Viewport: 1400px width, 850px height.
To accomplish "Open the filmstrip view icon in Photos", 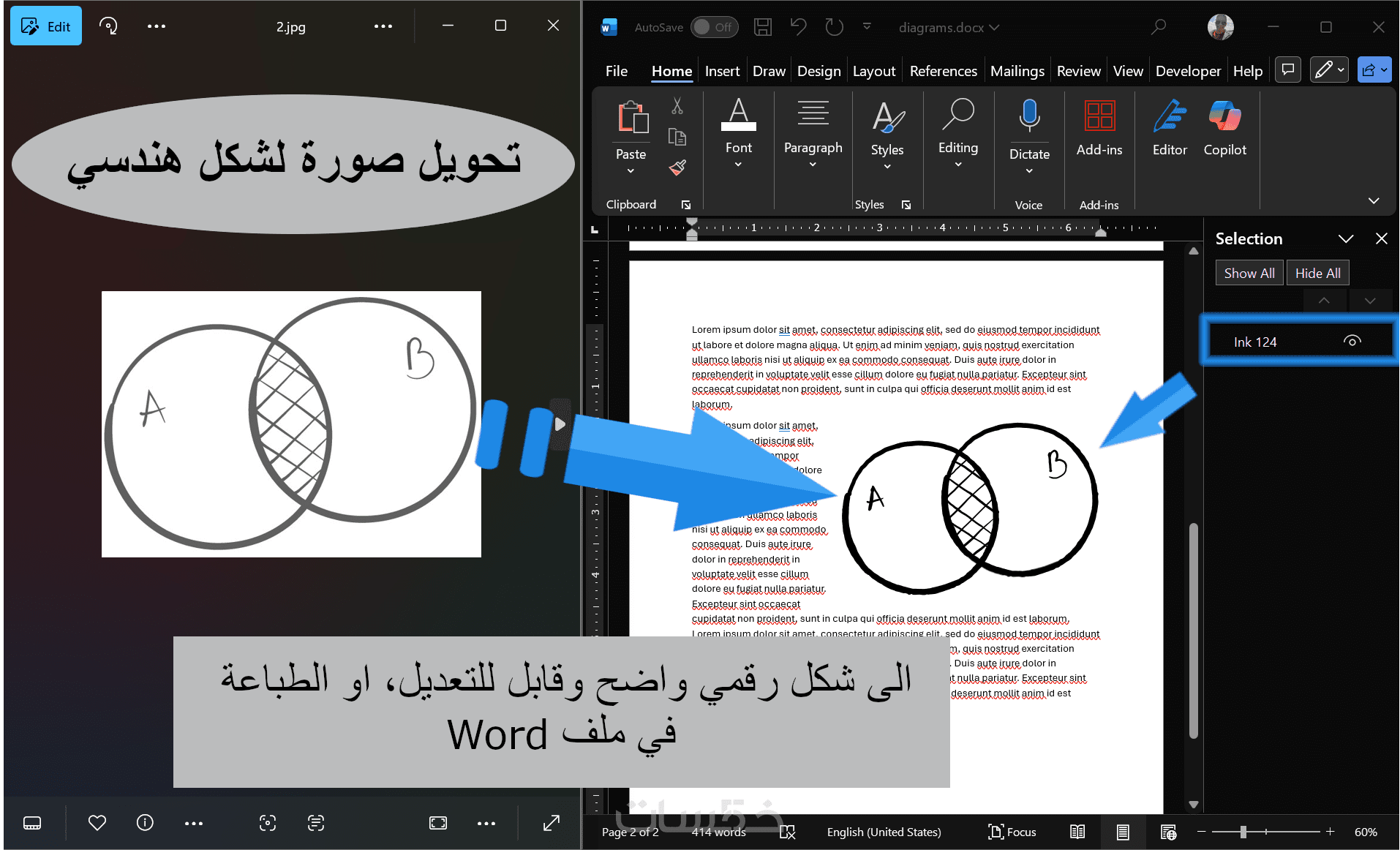I will [32, 823].
